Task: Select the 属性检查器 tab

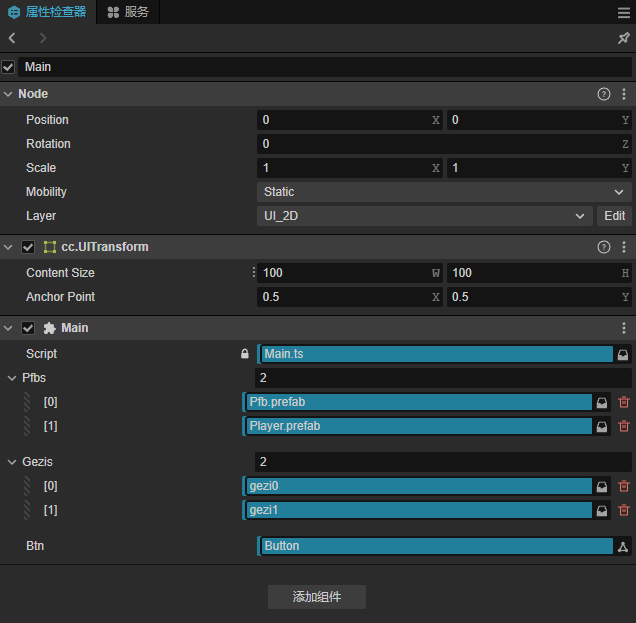Action: [46, 12]
